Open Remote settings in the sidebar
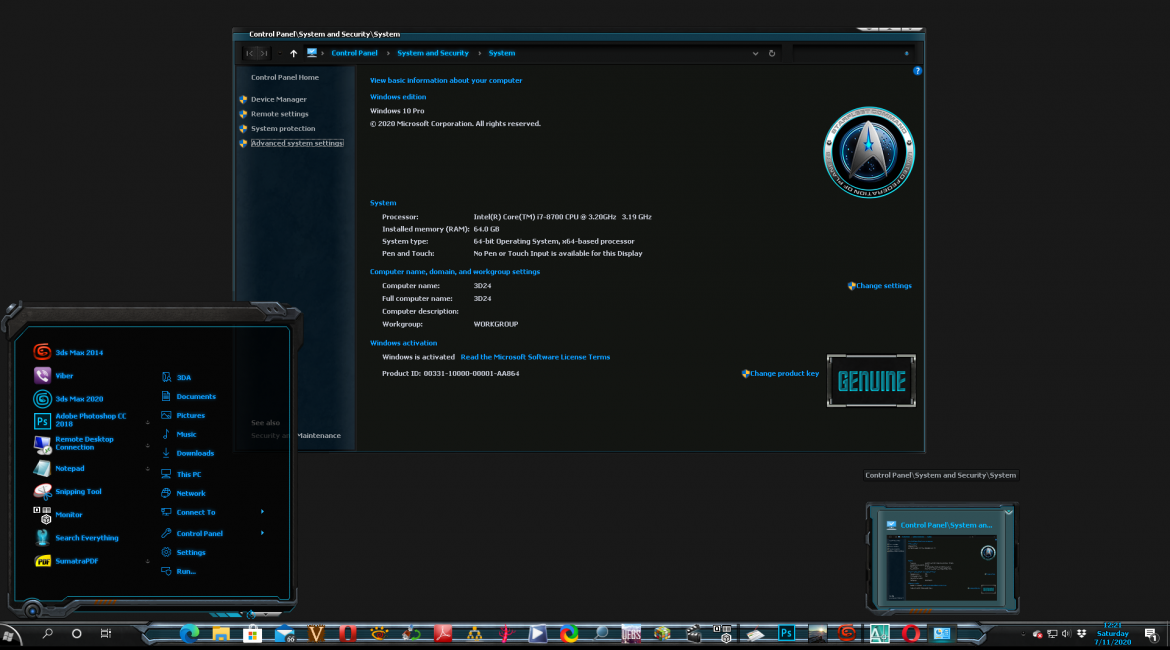 (x=279, y=114)
